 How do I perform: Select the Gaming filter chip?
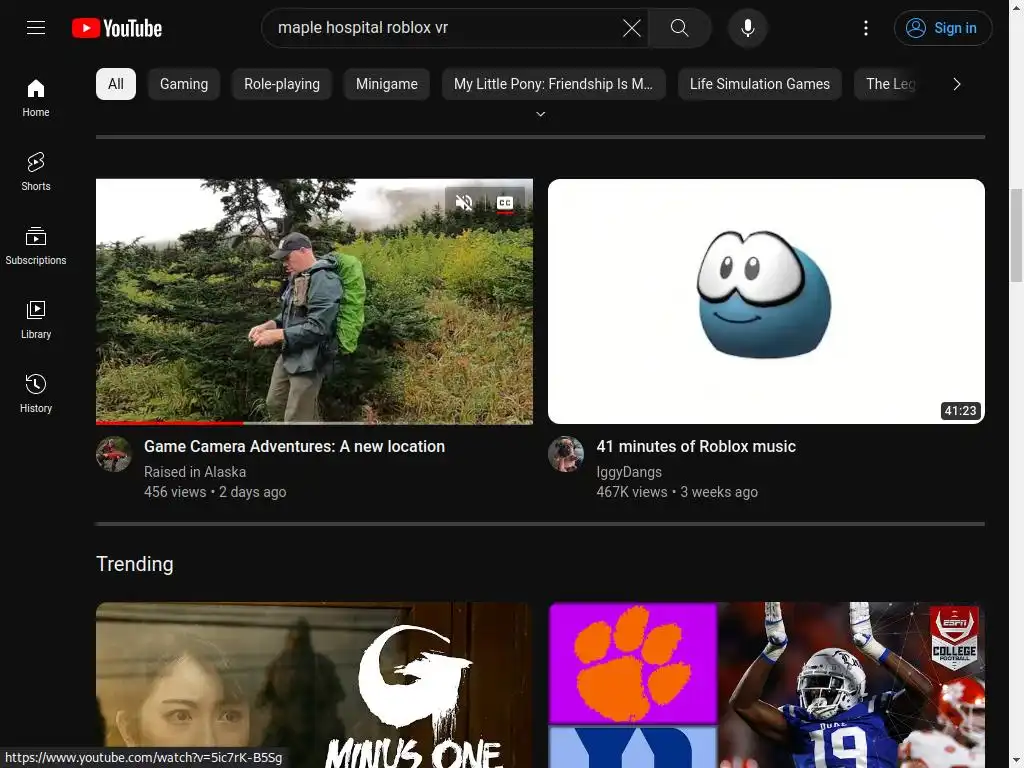[184, 84]
